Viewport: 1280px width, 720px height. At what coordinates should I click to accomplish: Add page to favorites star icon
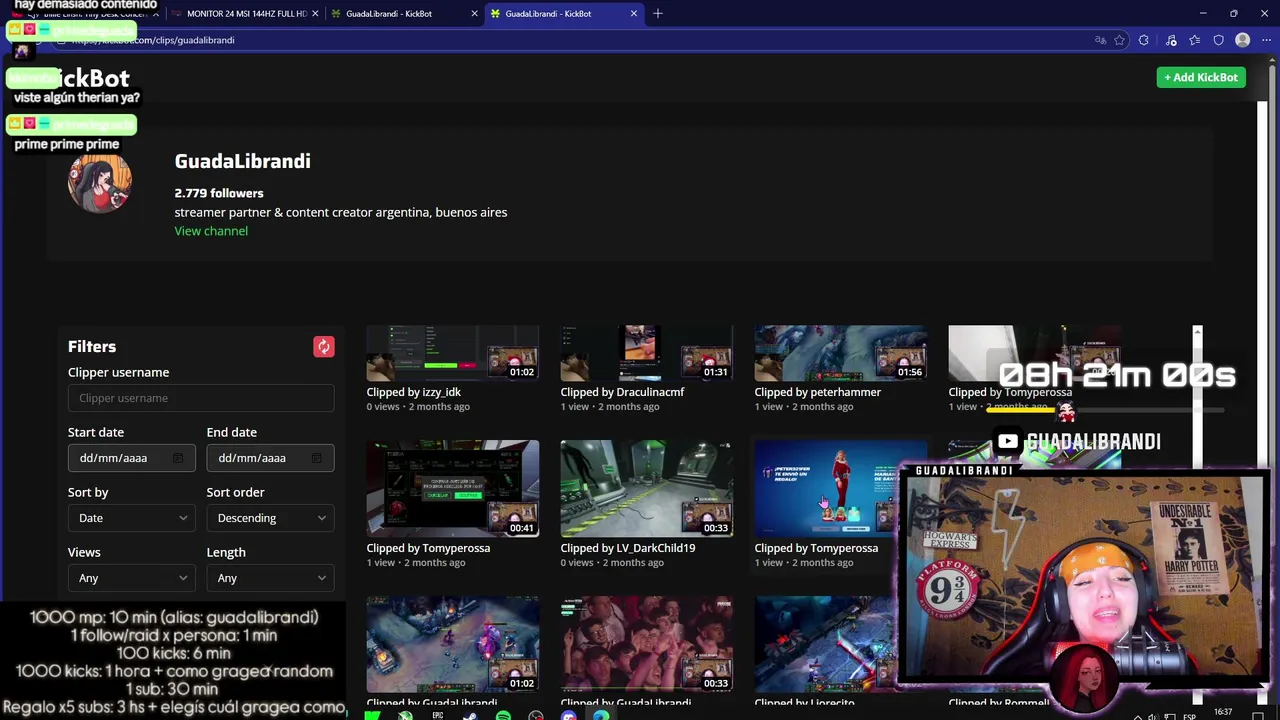tap(1120, 40)
